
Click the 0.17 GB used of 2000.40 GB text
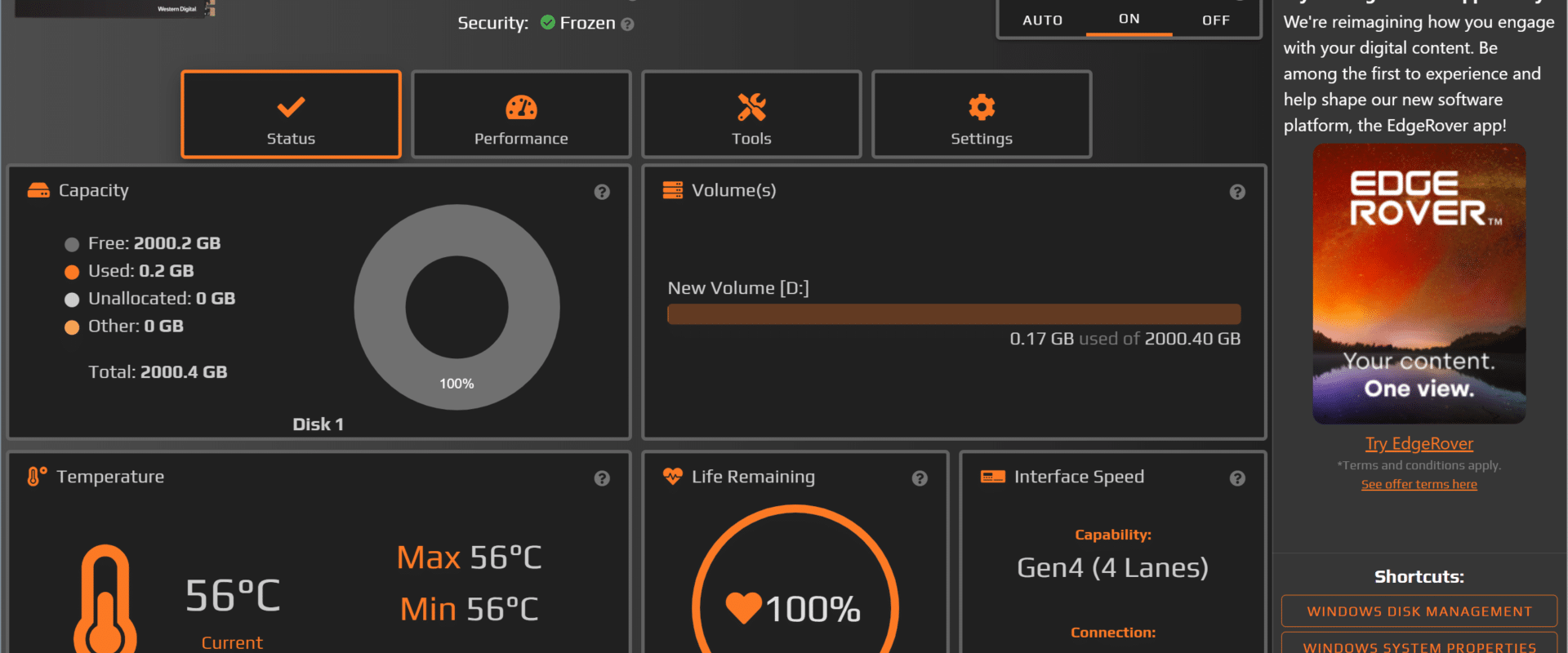tap(1125, 339)
